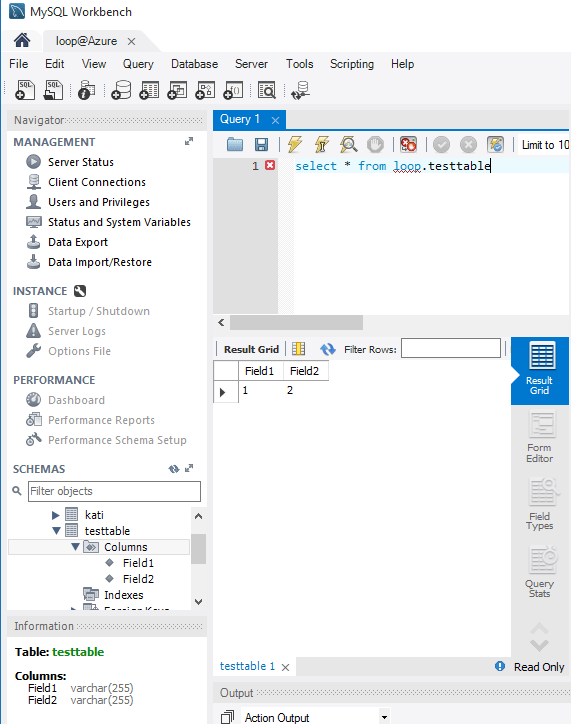Click the Filter Rows input field
The image size is (571, 724).
tap(451, 348)
